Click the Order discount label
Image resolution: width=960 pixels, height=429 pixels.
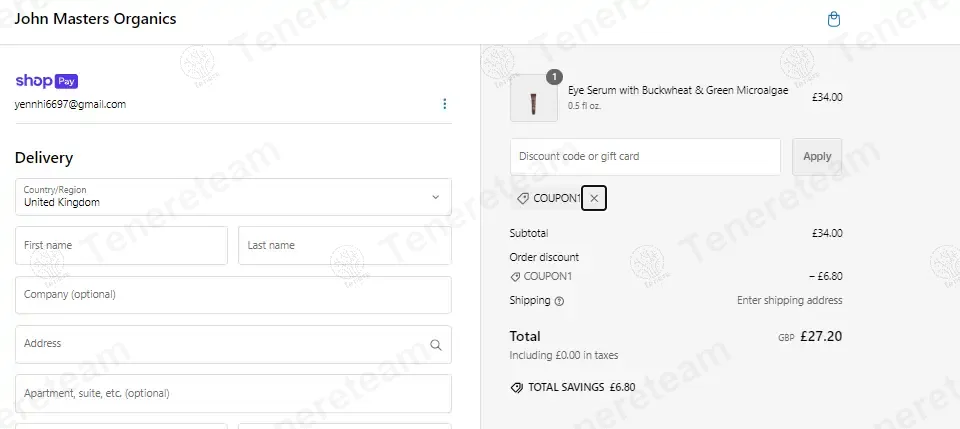[544, 257]
